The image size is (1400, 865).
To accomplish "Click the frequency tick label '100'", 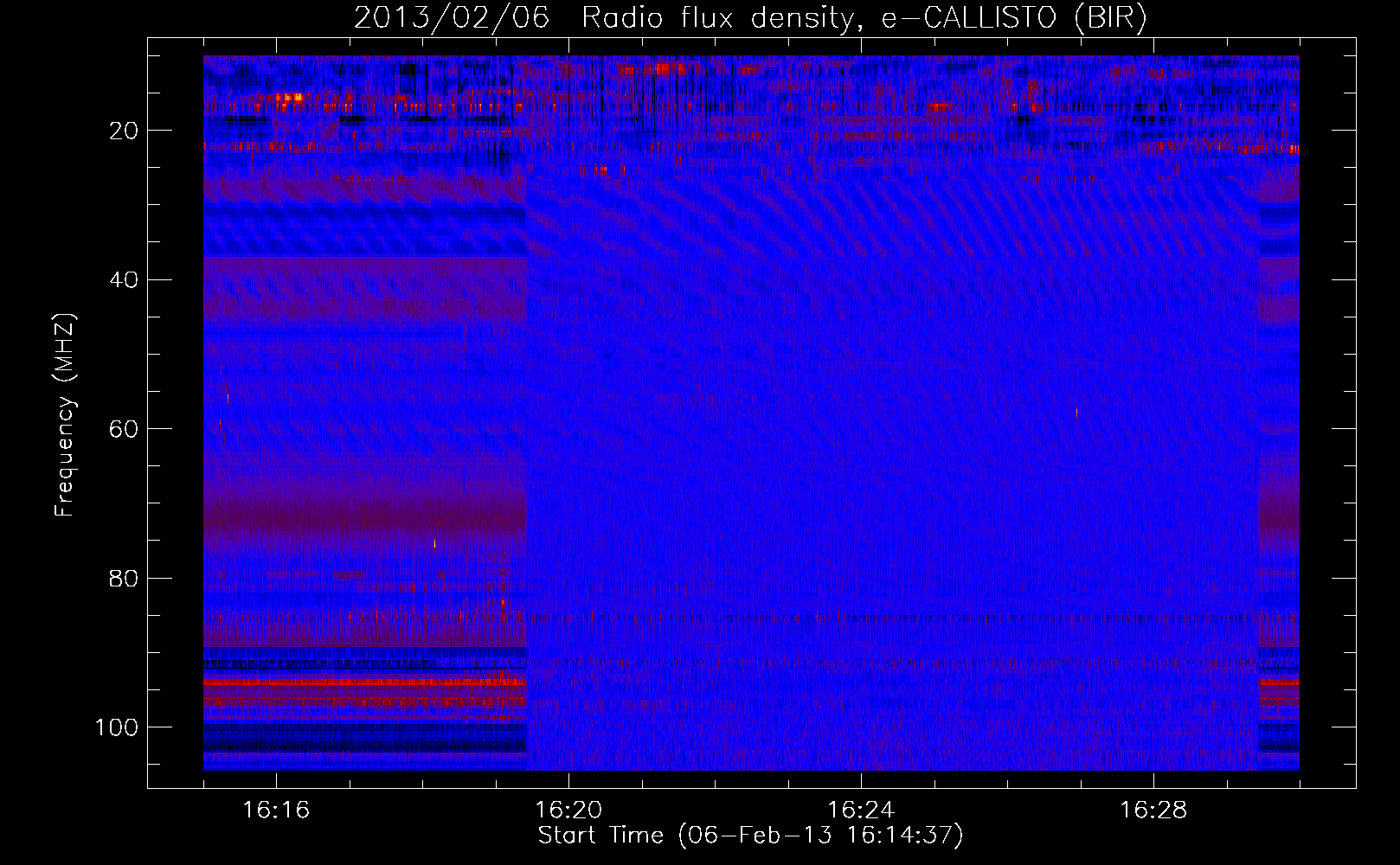I will pos(117,727).
